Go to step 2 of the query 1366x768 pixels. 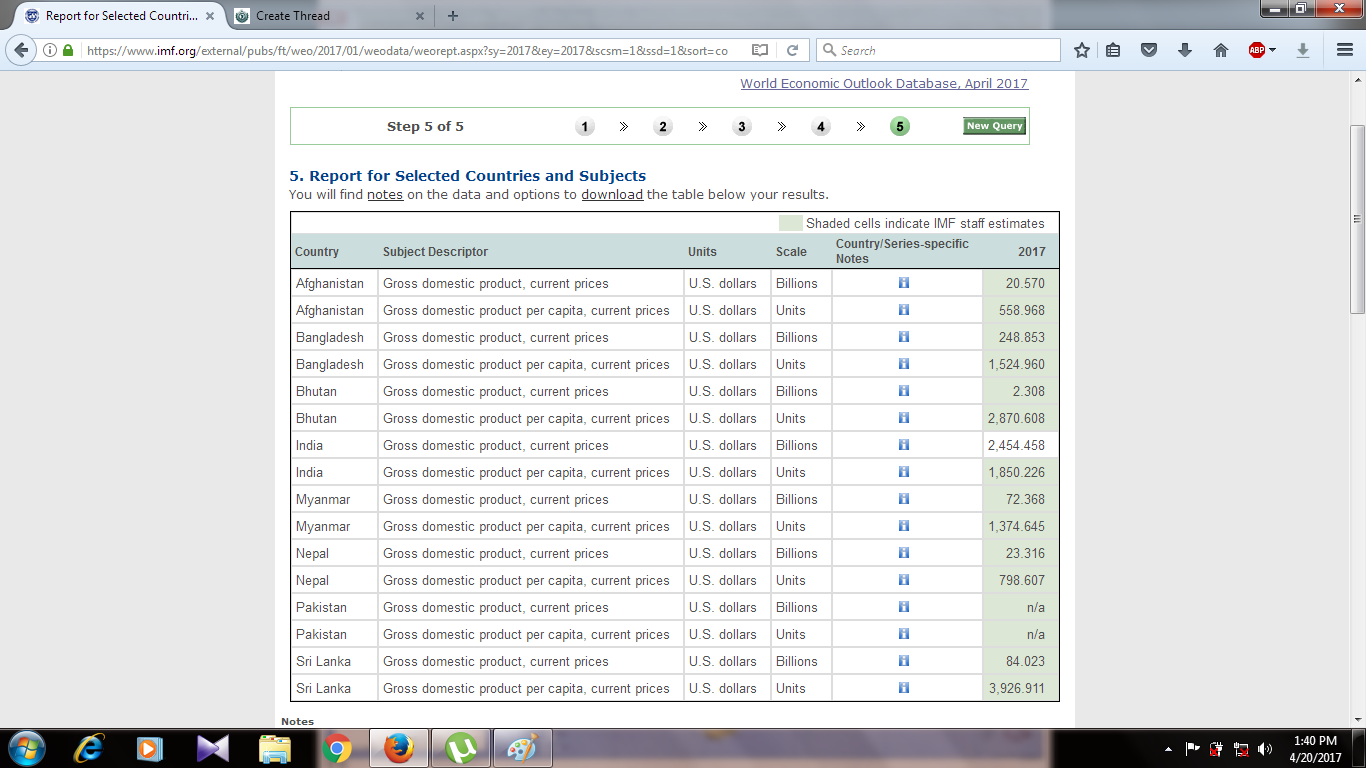(x=663, y=127)
